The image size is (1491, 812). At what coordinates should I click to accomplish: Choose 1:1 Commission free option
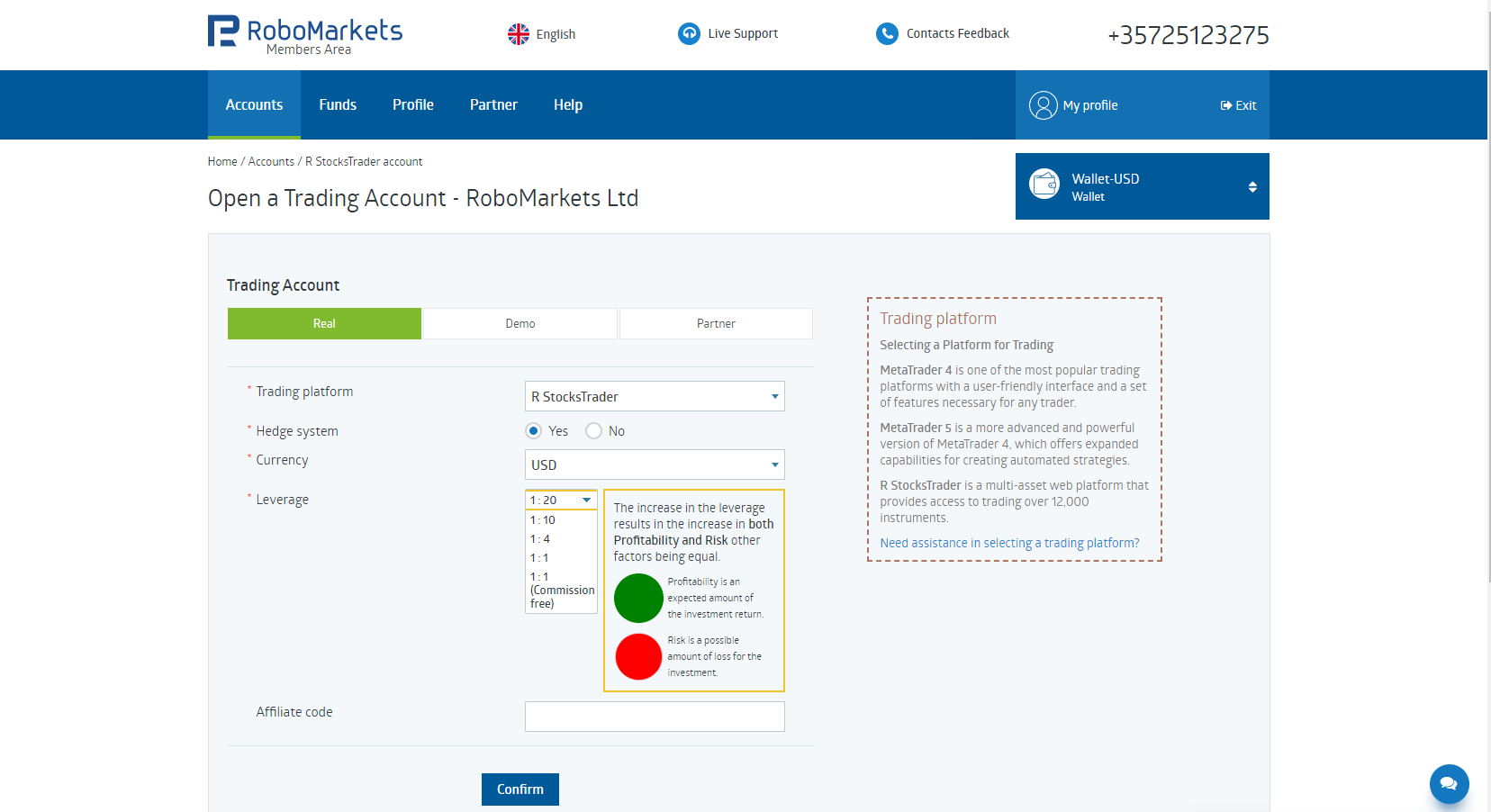561,590
